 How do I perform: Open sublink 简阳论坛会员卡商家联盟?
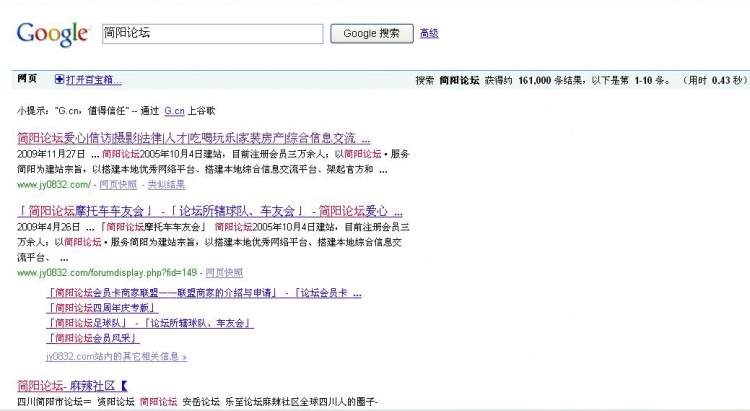(204, 293)
